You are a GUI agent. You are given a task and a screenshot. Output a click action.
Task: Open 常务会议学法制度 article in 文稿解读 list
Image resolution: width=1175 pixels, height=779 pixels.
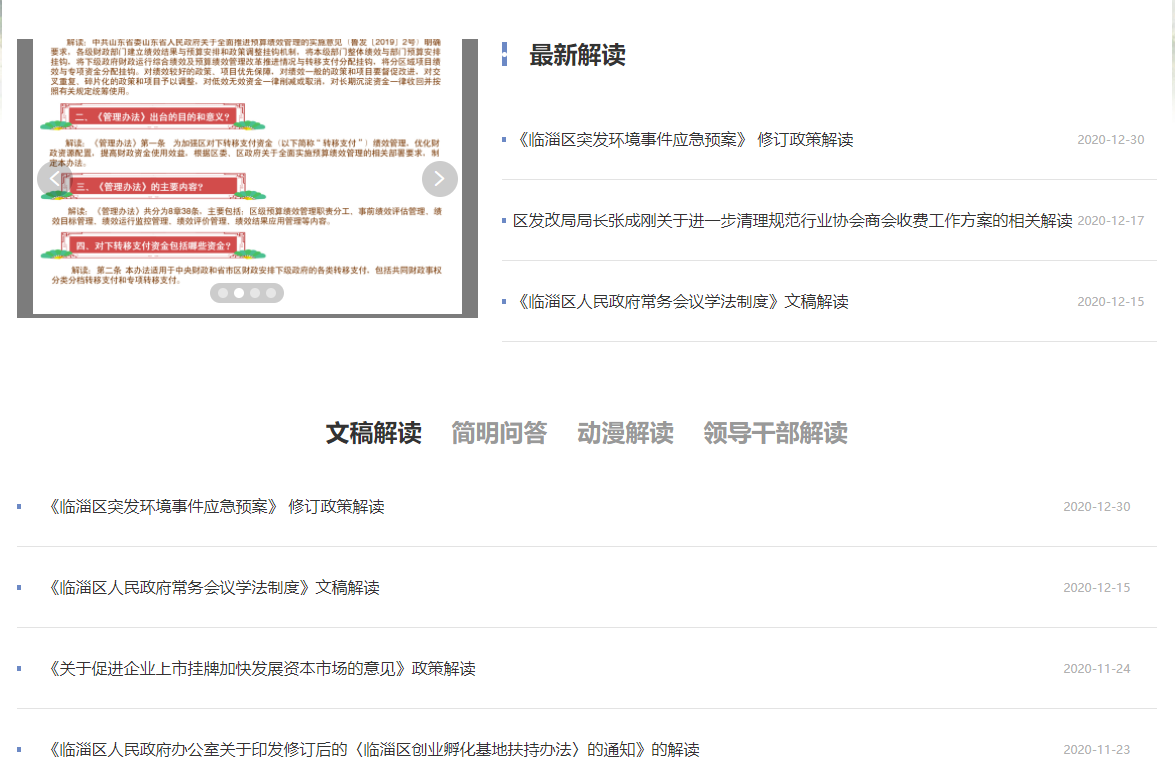pos(214,588)
